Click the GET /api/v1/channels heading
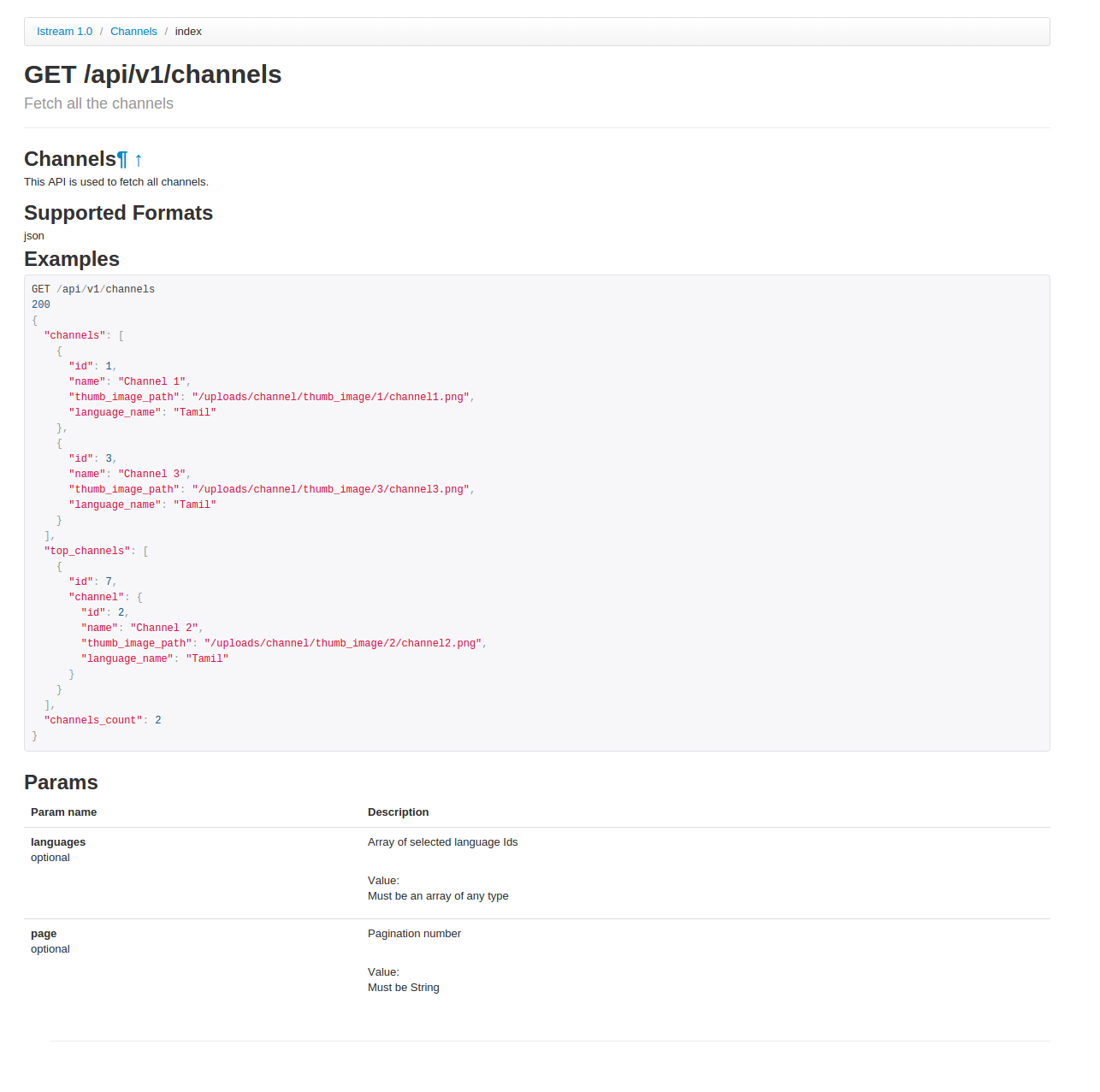The height and width of the screenshot is (1092, 1100). pyautogui.click(x=152, y=75)
